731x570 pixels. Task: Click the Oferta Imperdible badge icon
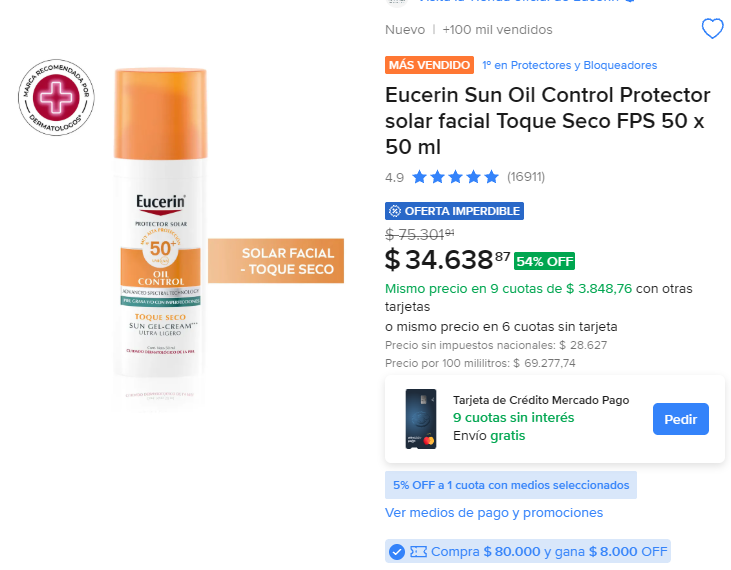tap(395, 211)
